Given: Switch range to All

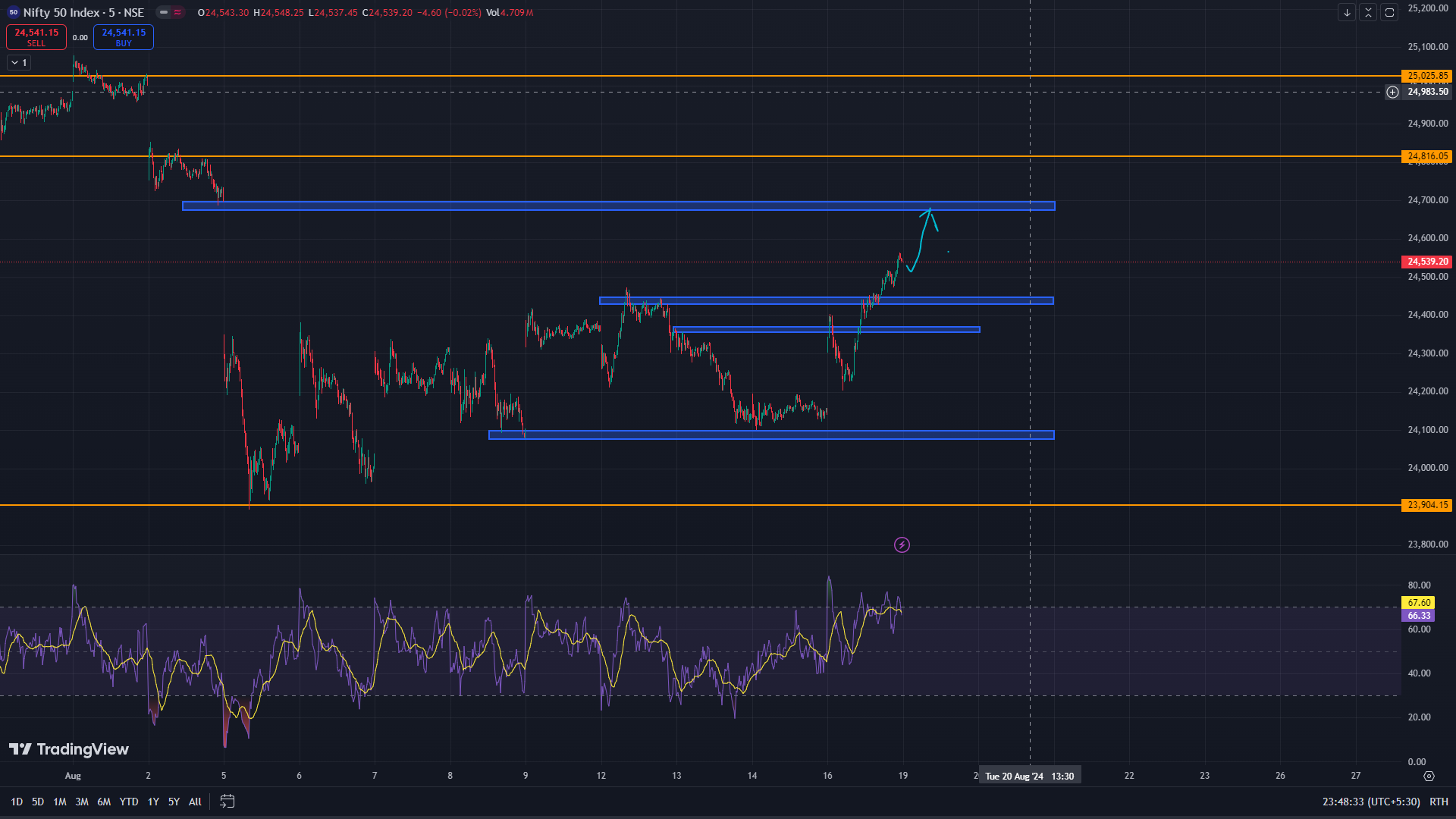Looking at the screenshot, I should (x=195, y=802).
